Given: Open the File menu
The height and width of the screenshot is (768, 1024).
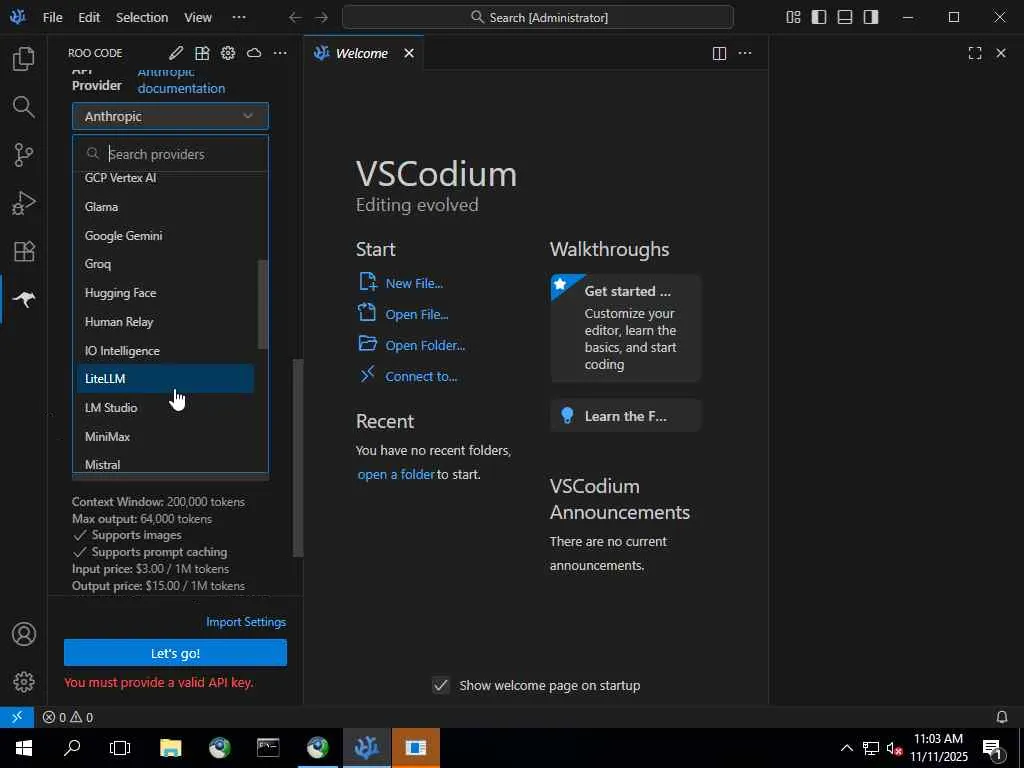Looking at the screenshot, I should (x=52, y=17).
